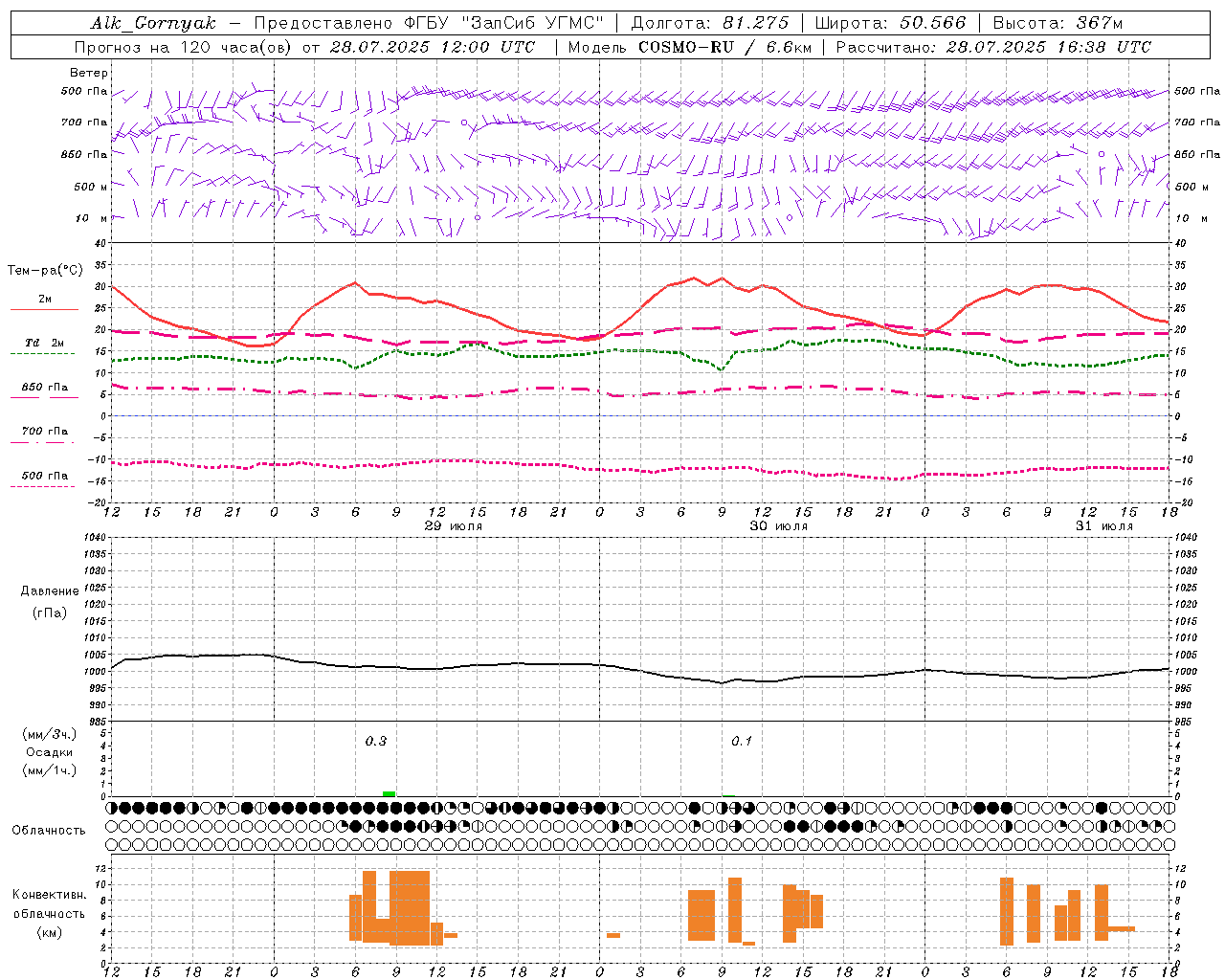The image size is (1225, 980).
Task: Click the 500 м wind level label on left
Action: (x=90, y=187)
